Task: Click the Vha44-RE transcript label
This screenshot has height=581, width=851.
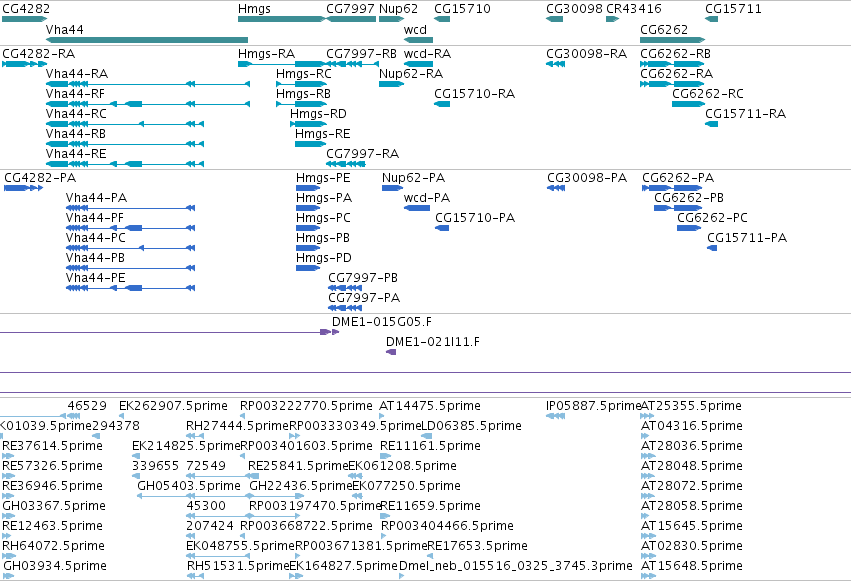Action: point(76,154)
